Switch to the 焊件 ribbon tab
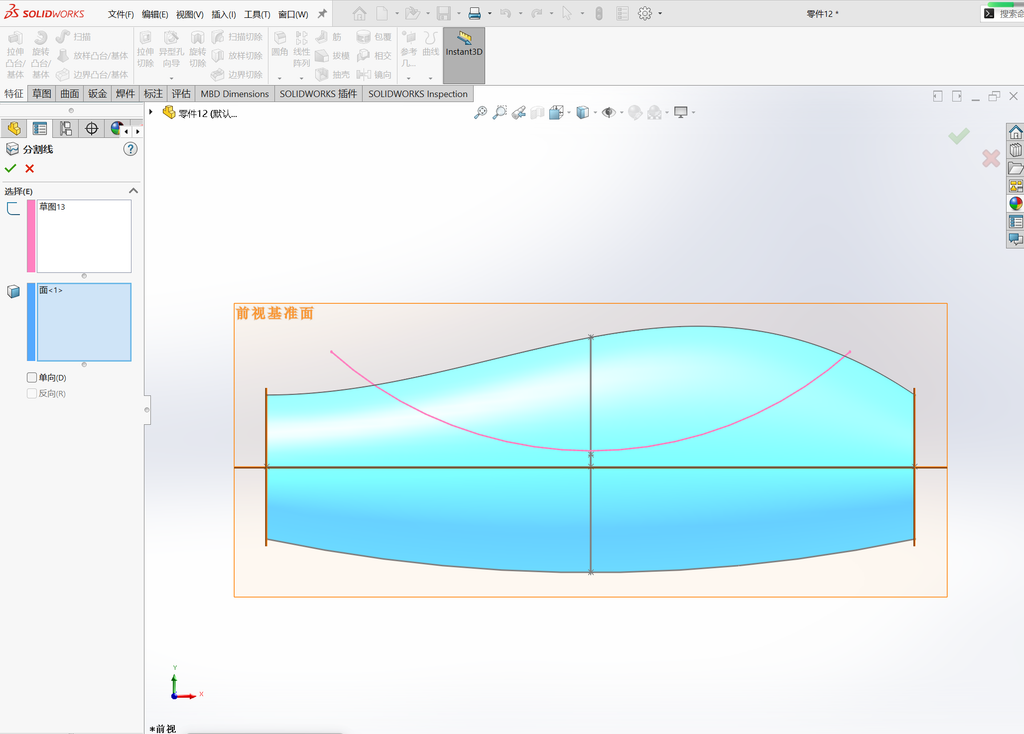 125,93
